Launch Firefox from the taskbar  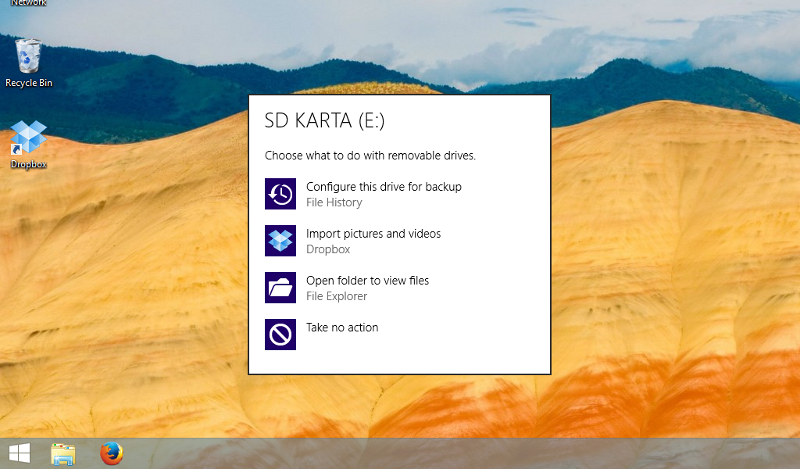click(111, 454)
